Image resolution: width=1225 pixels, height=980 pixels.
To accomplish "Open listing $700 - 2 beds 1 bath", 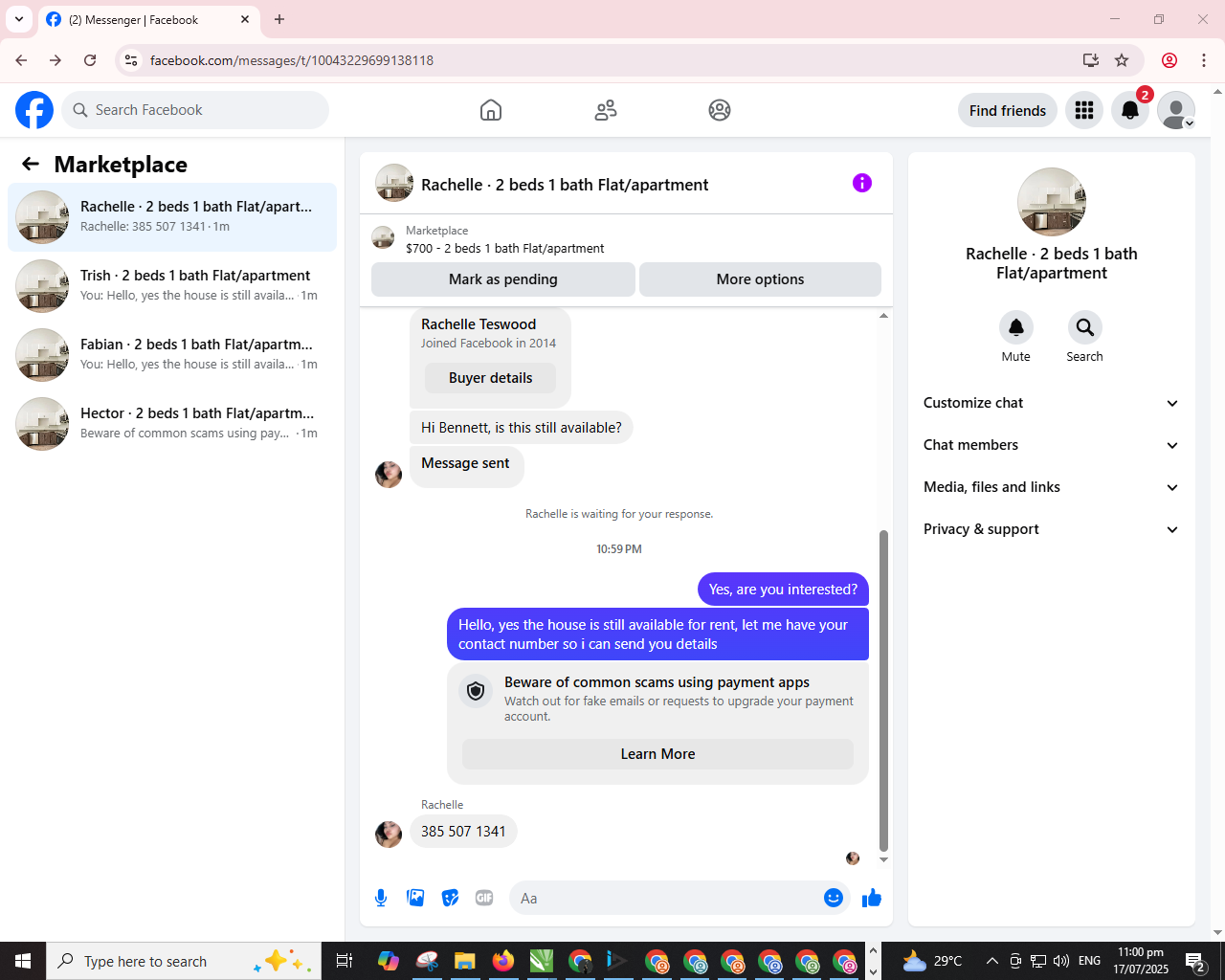I will pos(504,248).
